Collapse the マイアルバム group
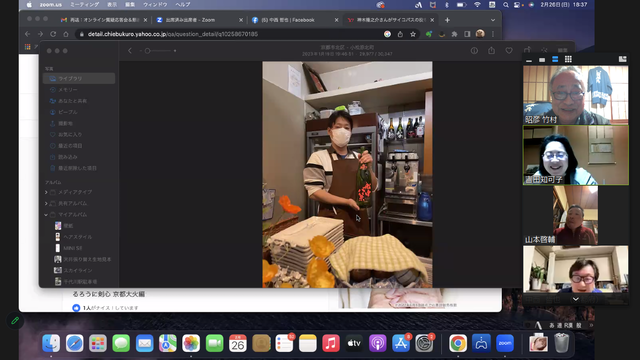640x360 pixels. click(x=46, y=214)
